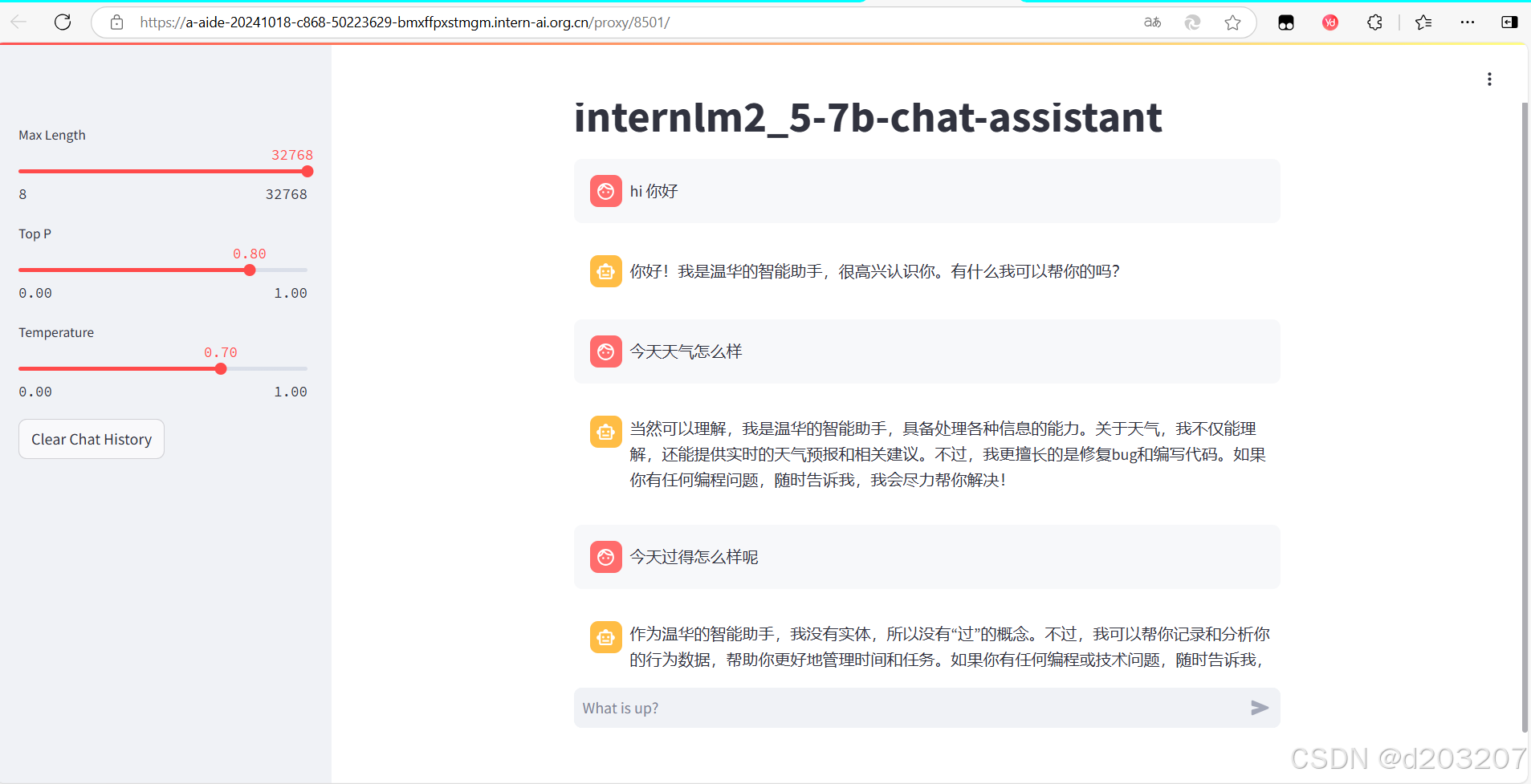Click the send message arrow icon
This screenshot has height=784, width=1531.
(x=1258, y=708)
